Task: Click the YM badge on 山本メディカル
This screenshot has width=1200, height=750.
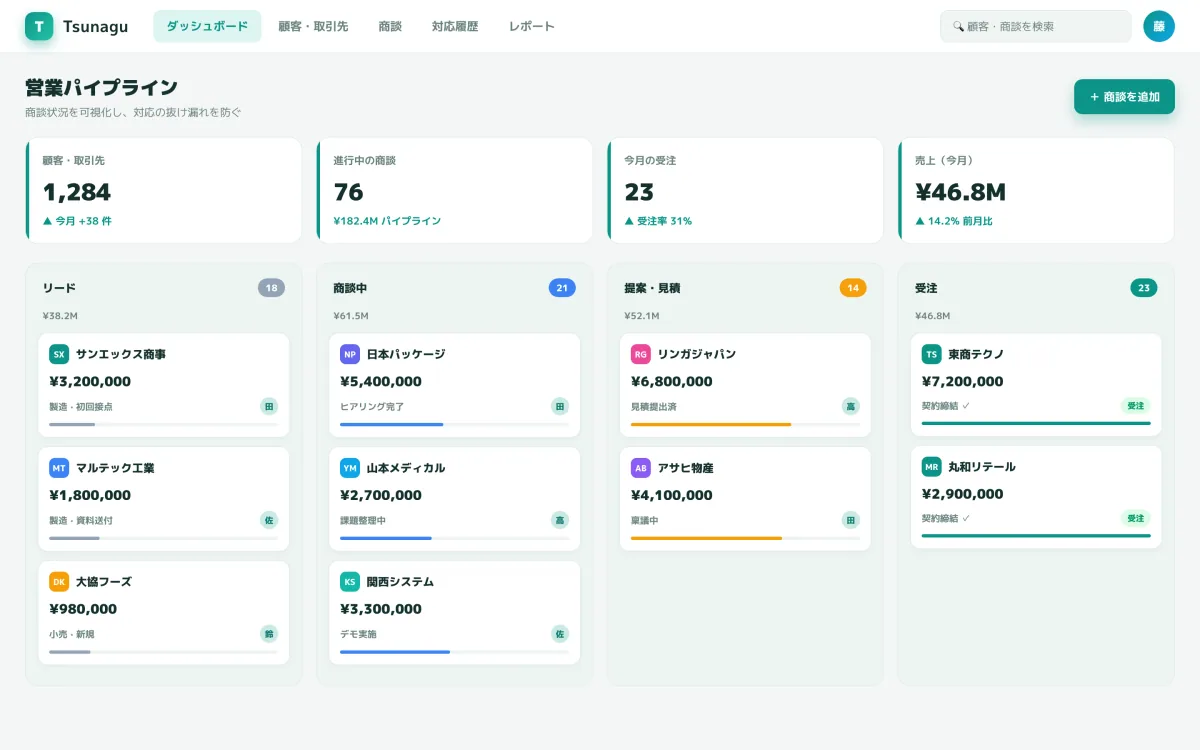Action: point(350,468)
